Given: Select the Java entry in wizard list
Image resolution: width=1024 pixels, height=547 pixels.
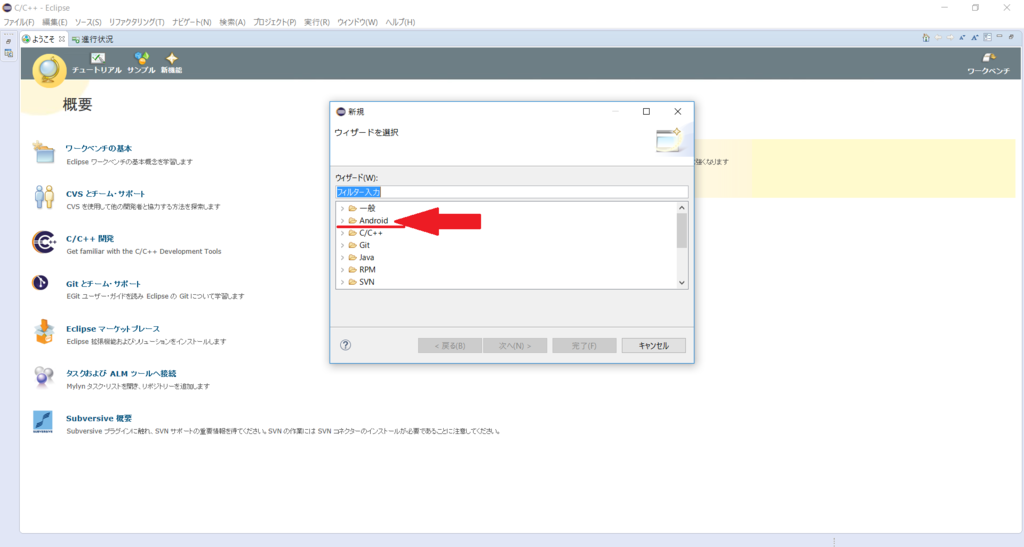Looking at the screenshot, I should point(366,257).
